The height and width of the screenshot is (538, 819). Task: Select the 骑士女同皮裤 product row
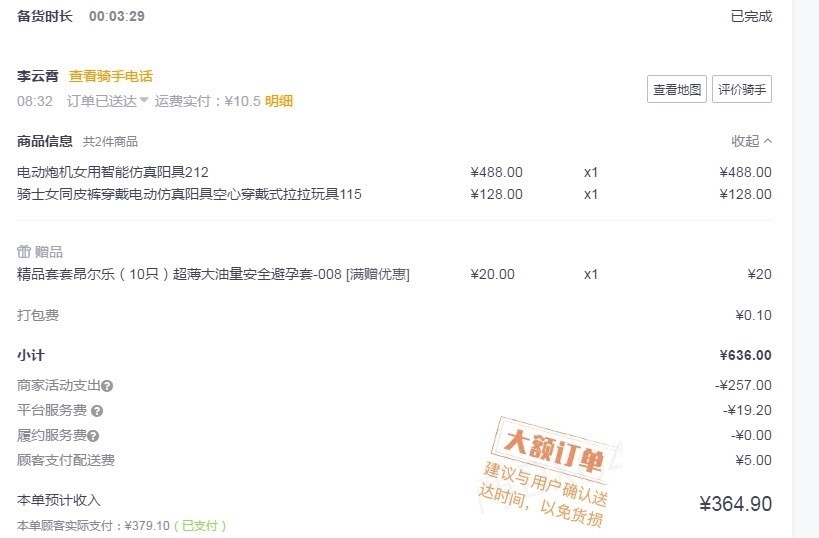(x=394, y=194)
